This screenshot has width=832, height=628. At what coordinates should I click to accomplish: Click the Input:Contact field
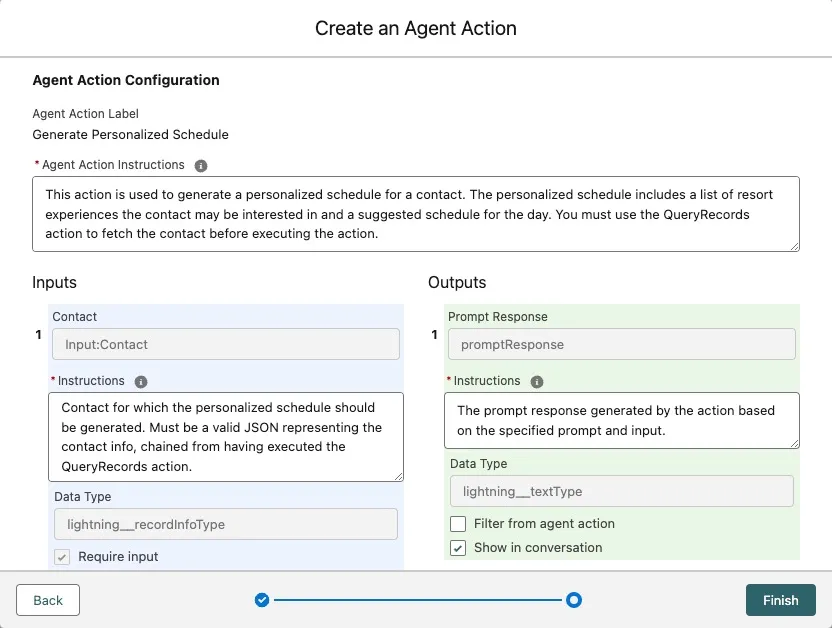[225, 344]
